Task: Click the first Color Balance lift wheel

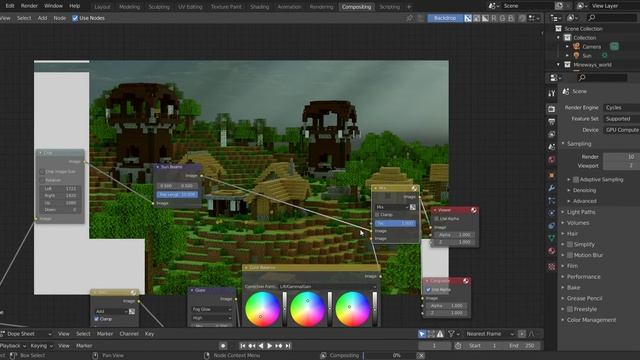Action: click(262, 309)
